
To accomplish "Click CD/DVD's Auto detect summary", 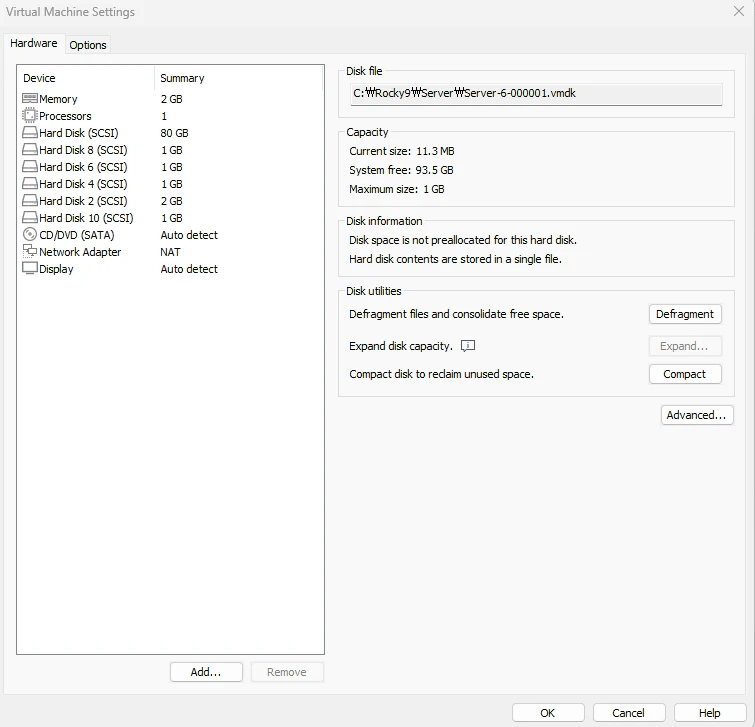I will (189, 235).
